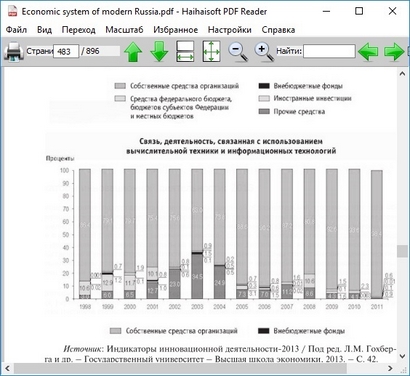Click the vertical scrollbar up arrow
Image resolution: width=410 pixels, height=376 pixels.
click(402, 74)
